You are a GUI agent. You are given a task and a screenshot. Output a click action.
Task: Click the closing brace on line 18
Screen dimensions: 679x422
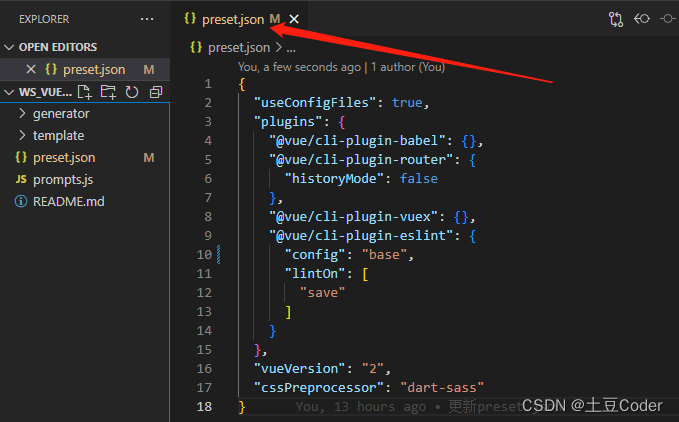(242, 407)
